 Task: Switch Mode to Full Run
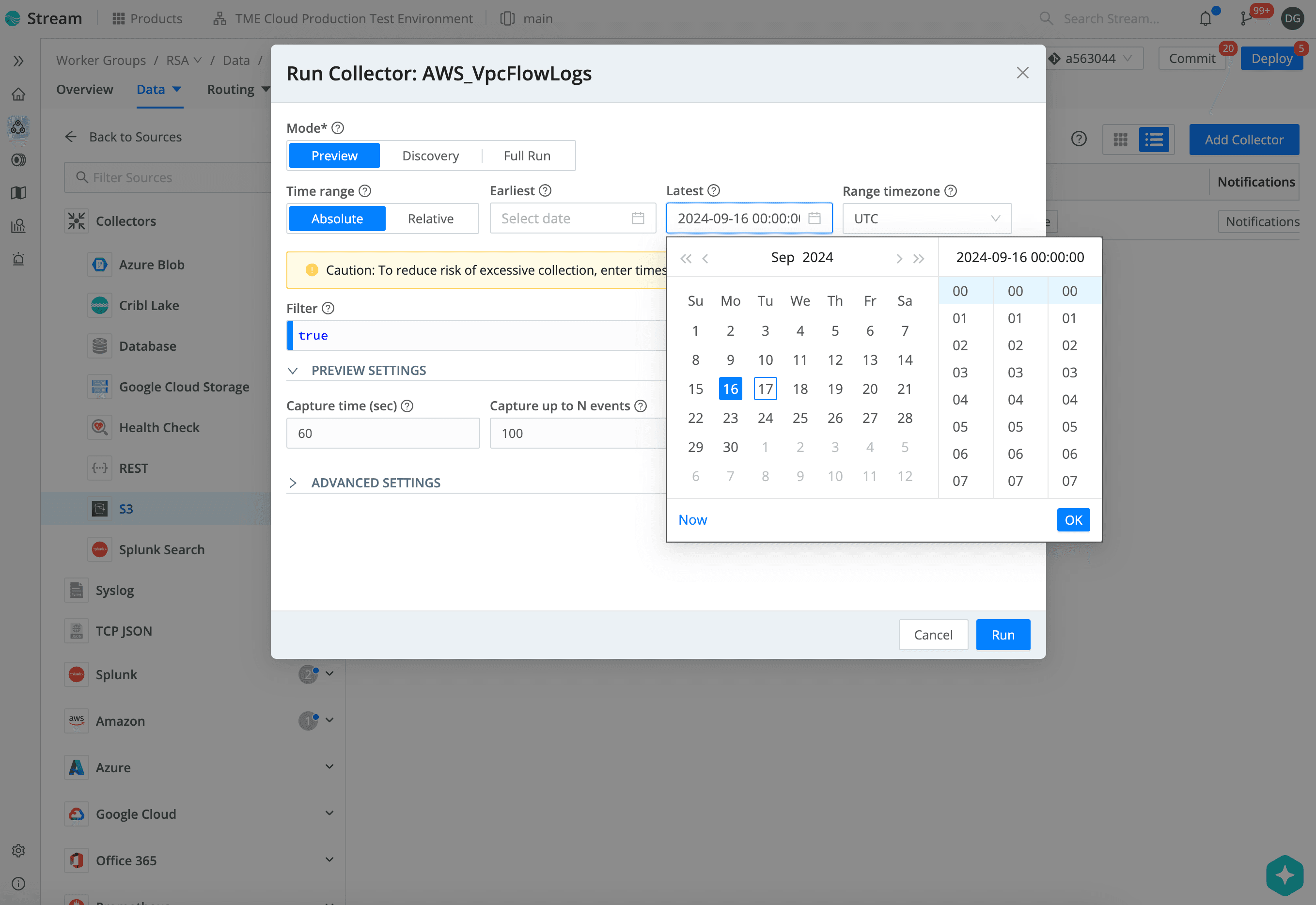coord(527,156)
